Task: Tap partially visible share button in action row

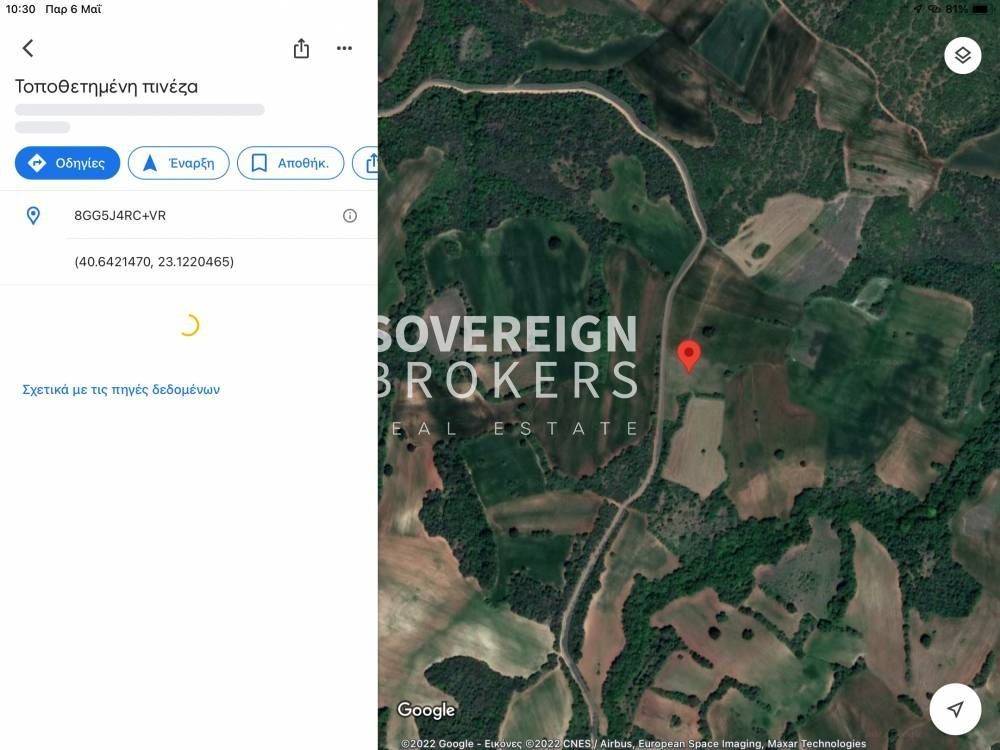Action: click(x=366, y=163)
